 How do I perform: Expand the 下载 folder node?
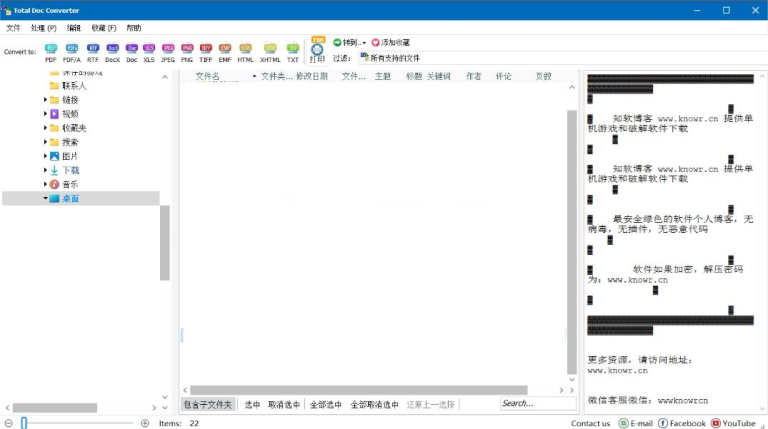click(x=45, y=170)
